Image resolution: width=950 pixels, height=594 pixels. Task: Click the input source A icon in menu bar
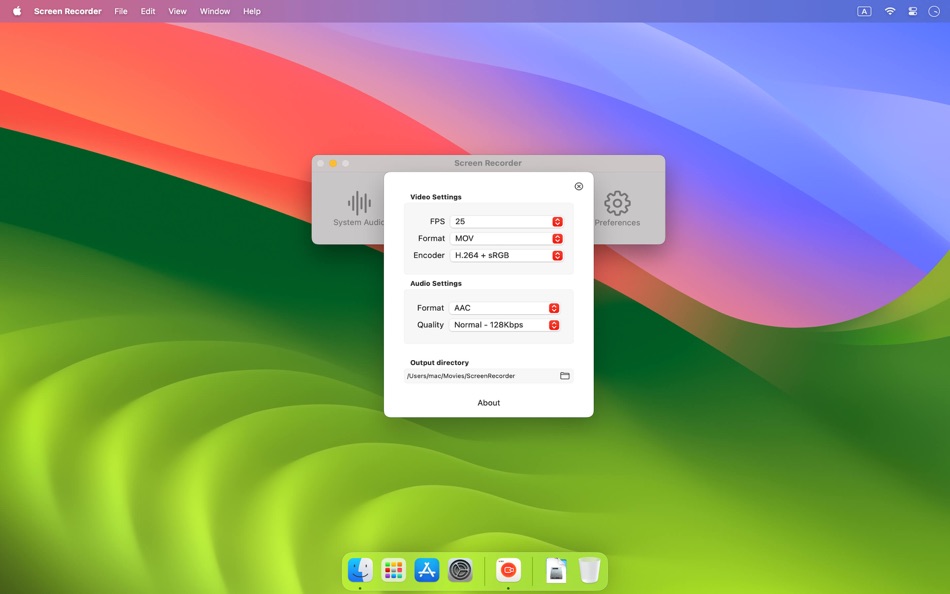pyautogui.click(x=864, y=12)
